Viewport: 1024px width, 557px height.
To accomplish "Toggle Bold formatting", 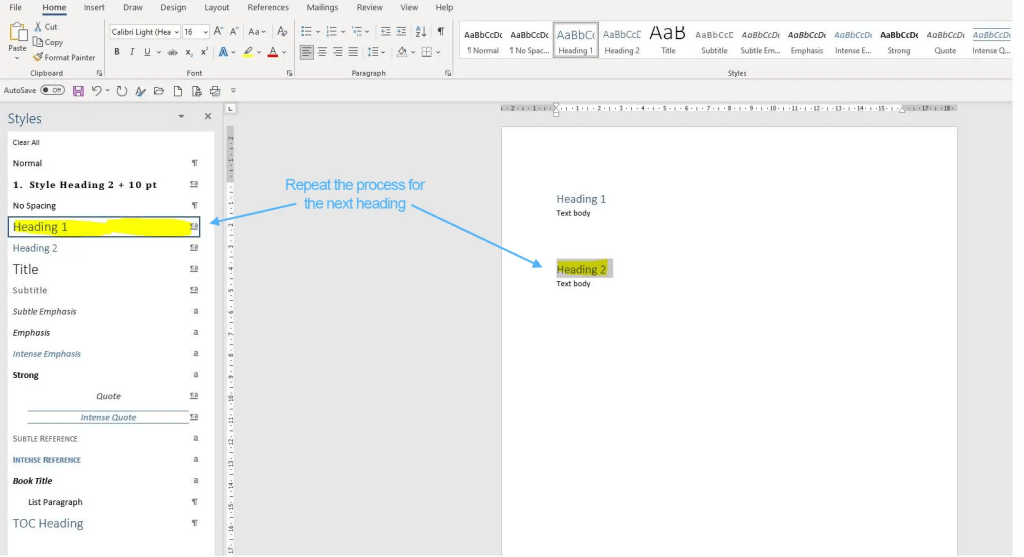I will point(117,52).
